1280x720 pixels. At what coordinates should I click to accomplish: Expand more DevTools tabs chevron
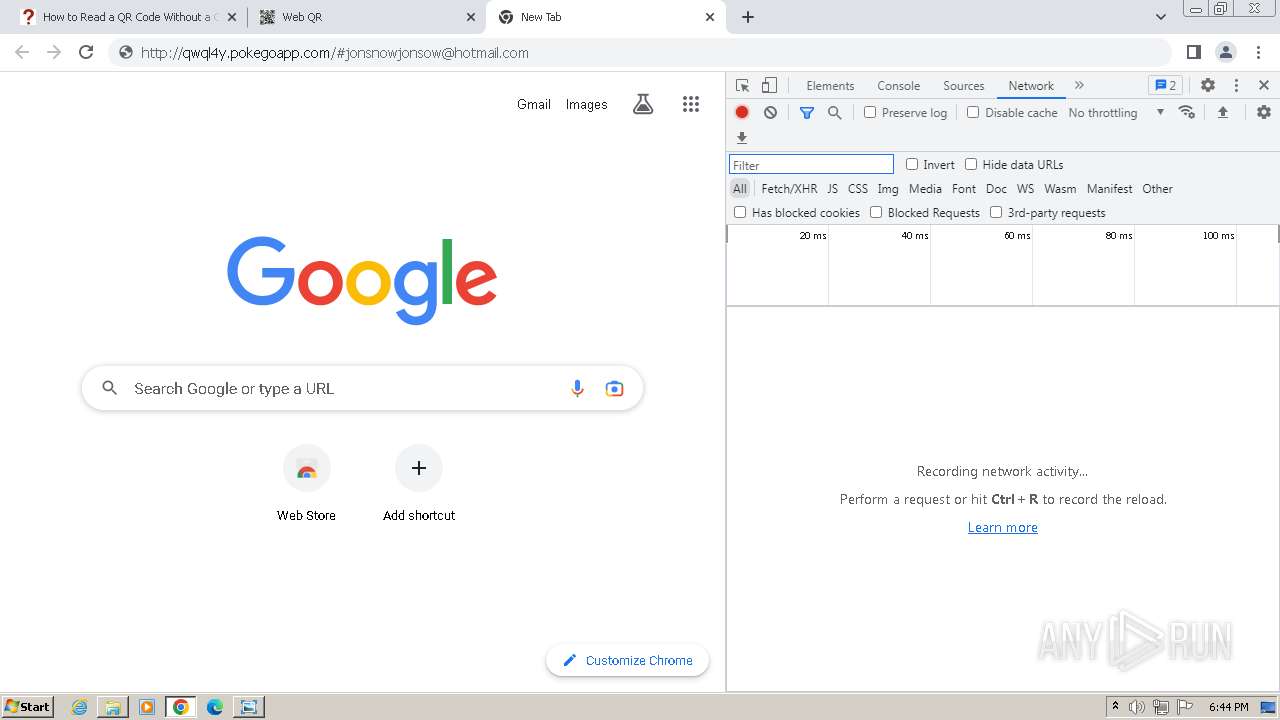[x=1079, y=86]
